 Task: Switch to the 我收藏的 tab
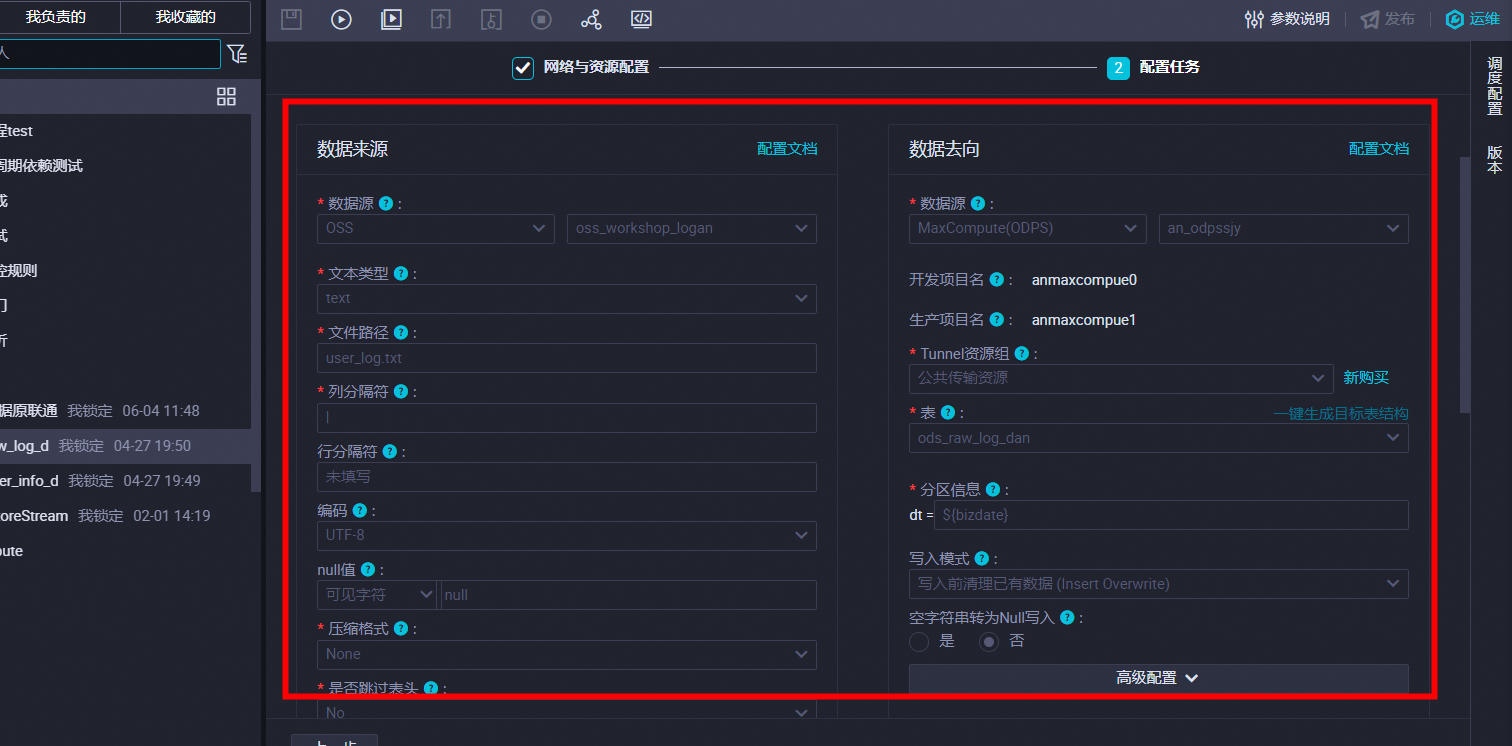(186, 17)
